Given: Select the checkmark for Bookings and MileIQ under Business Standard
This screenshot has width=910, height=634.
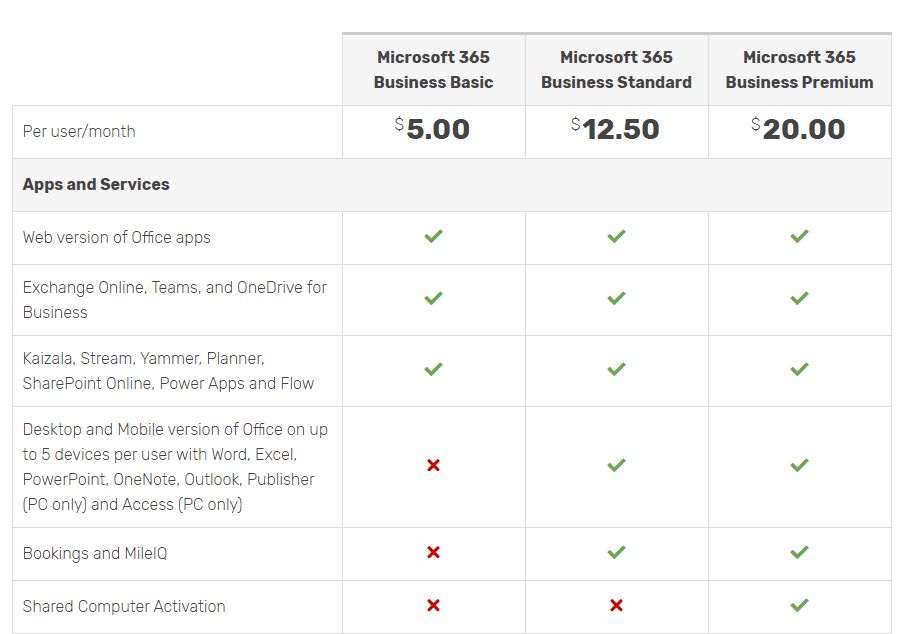Looking at the screenshot, I should pyautogui.click(x=616, y=553).
